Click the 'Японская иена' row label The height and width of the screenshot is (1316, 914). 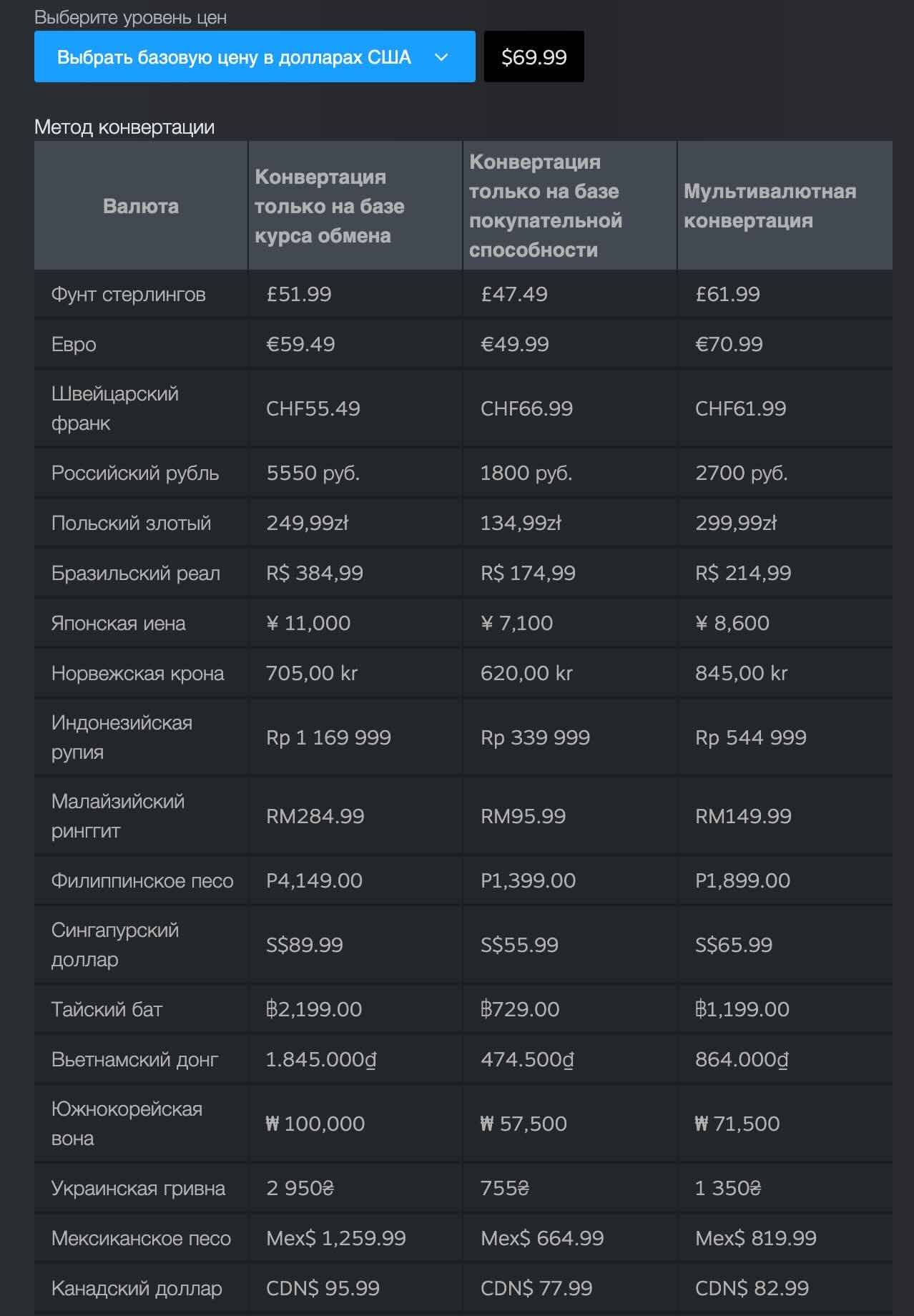119,623
